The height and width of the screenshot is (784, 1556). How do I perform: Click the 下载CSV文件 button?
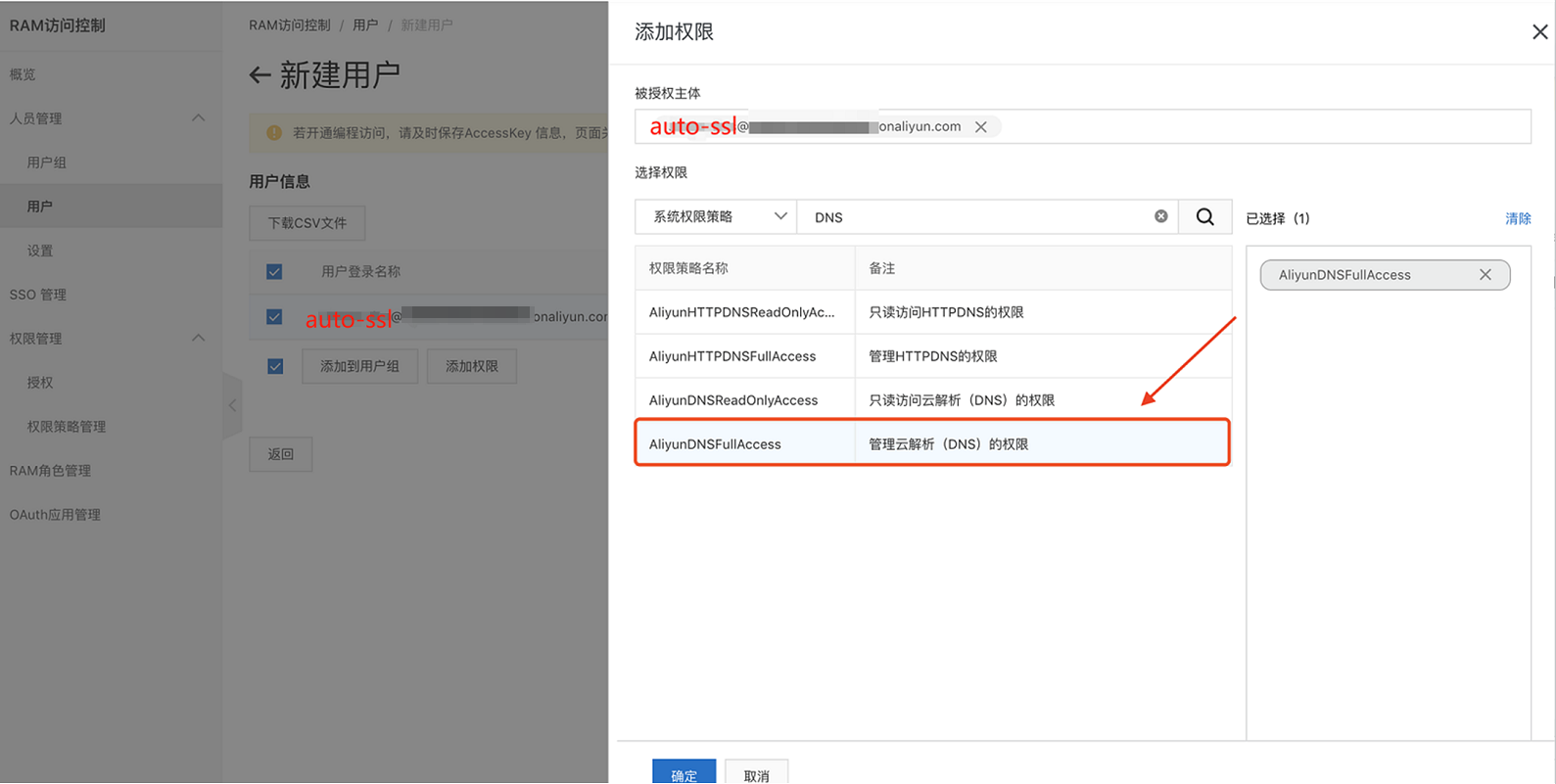coord(307,223)
